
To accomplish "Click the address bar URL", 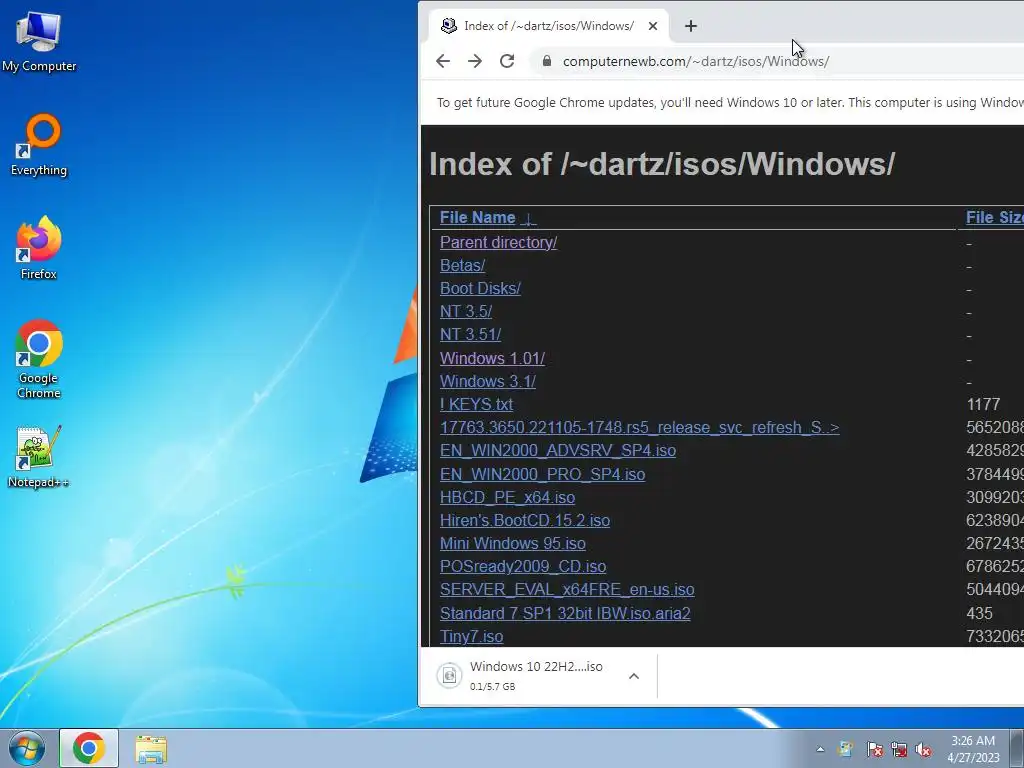I will point(696,61).
